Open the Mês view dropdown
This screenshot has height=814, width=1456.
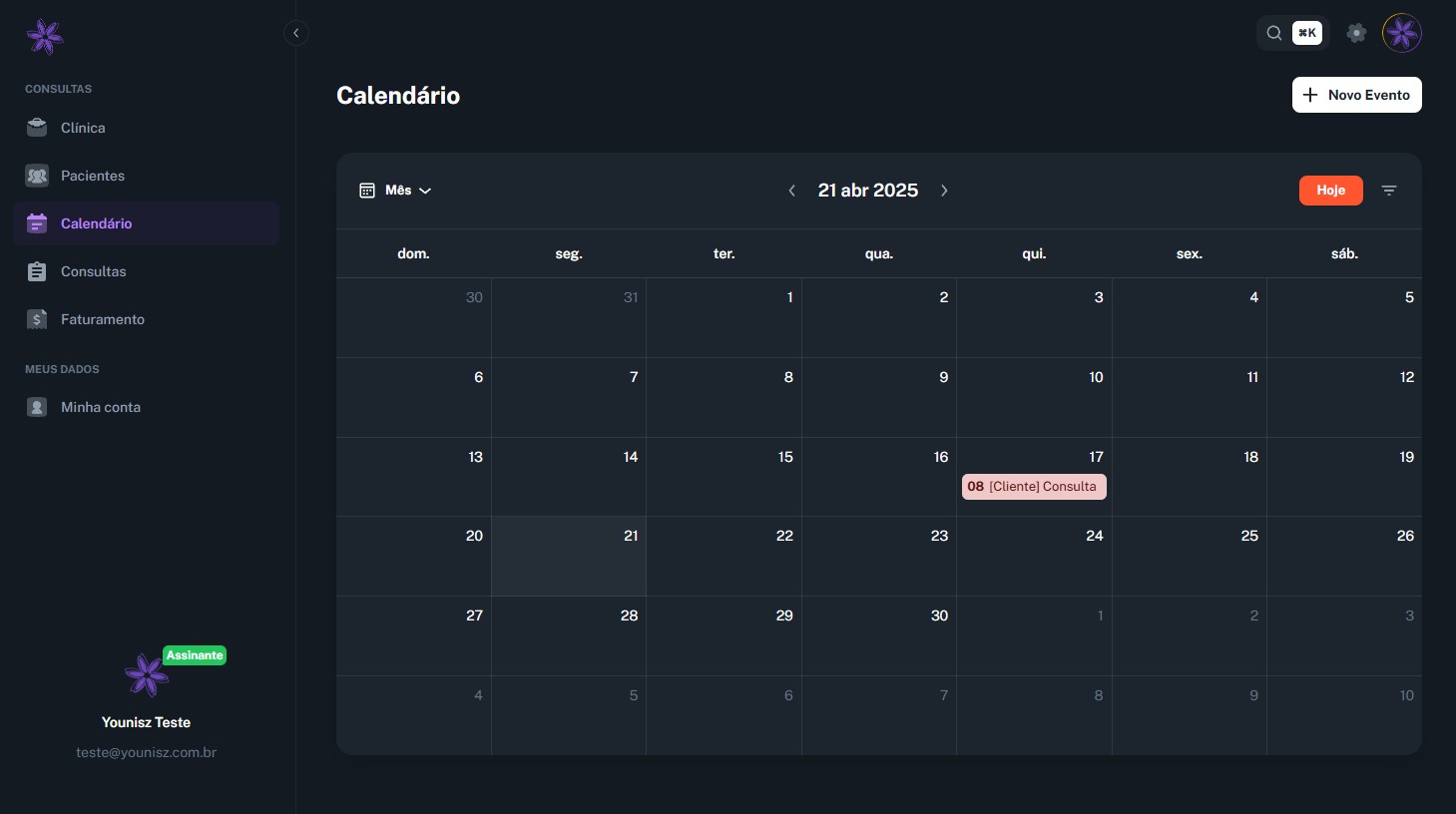(x=396, y=190)
